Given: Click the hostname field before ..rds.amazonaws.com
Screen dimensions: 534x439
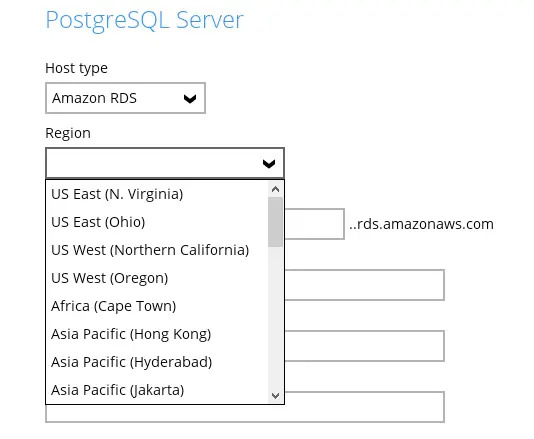Looking at the screenshot, I should (x=314, y=224).
